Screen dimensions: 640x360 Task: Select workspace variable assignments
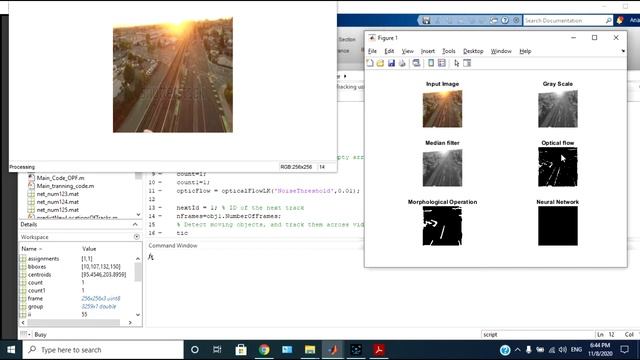coord(43,259)
